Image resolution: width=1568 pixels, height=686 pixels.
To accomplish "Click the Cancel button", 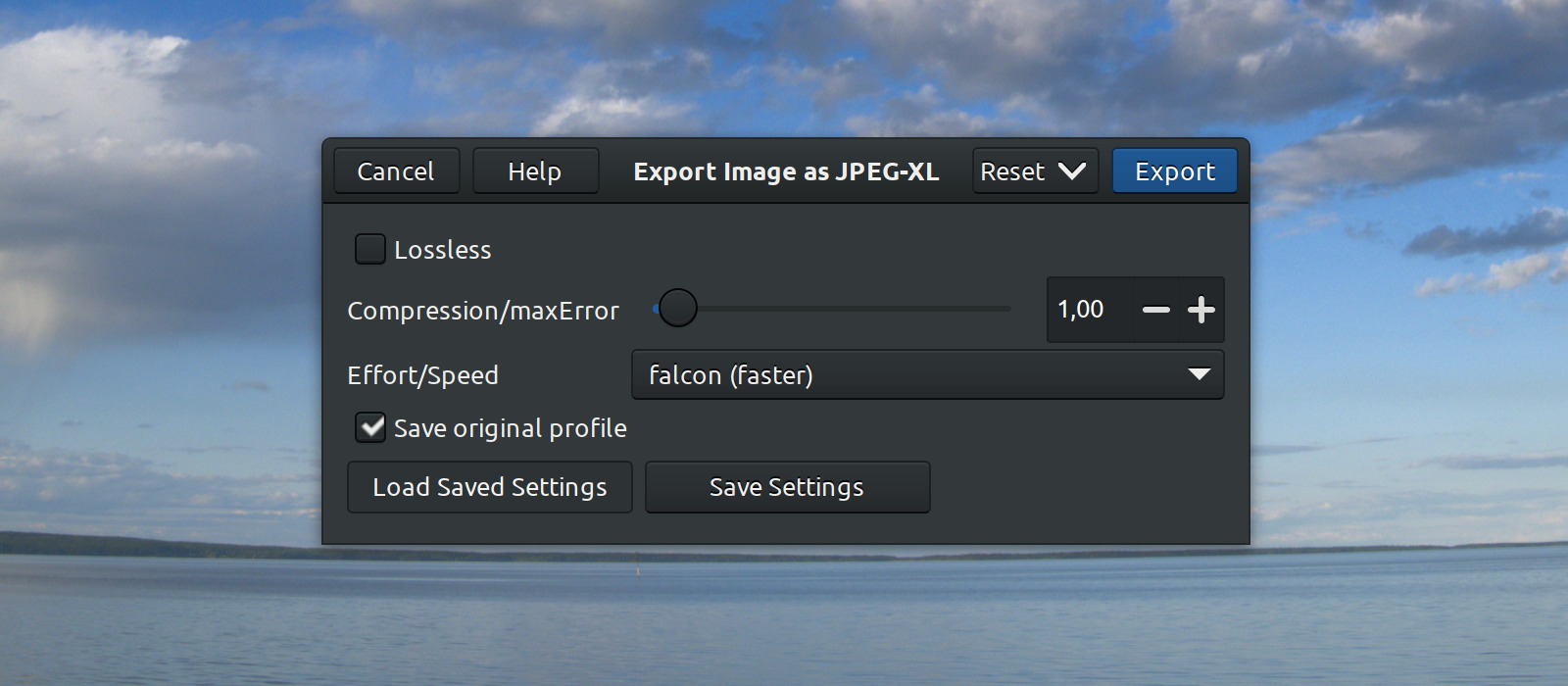I will pos(396,171).
